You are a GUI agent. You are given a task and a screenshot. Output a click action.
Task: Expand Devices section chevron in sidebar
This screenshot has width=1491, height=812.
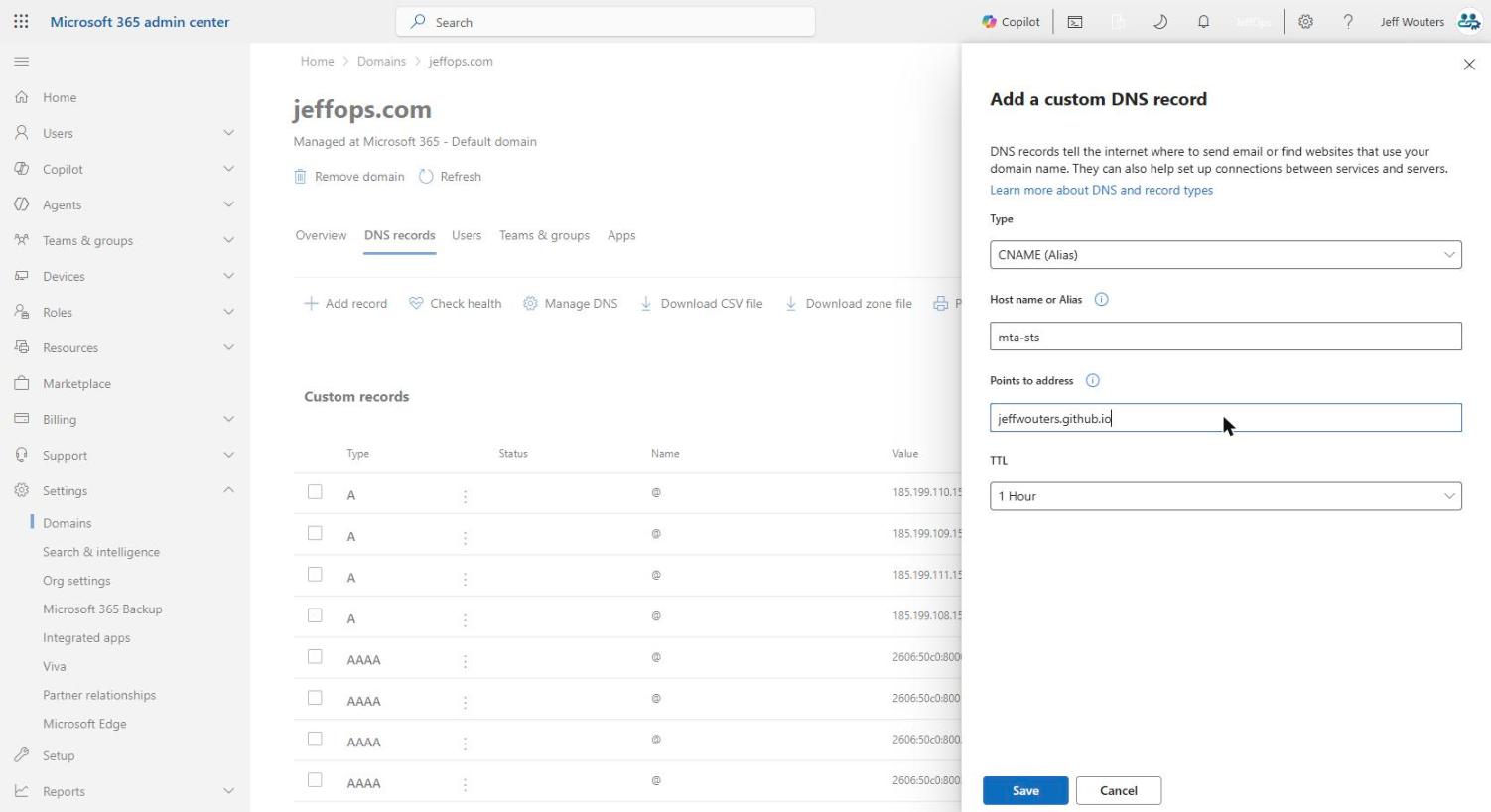coord(228,276)
